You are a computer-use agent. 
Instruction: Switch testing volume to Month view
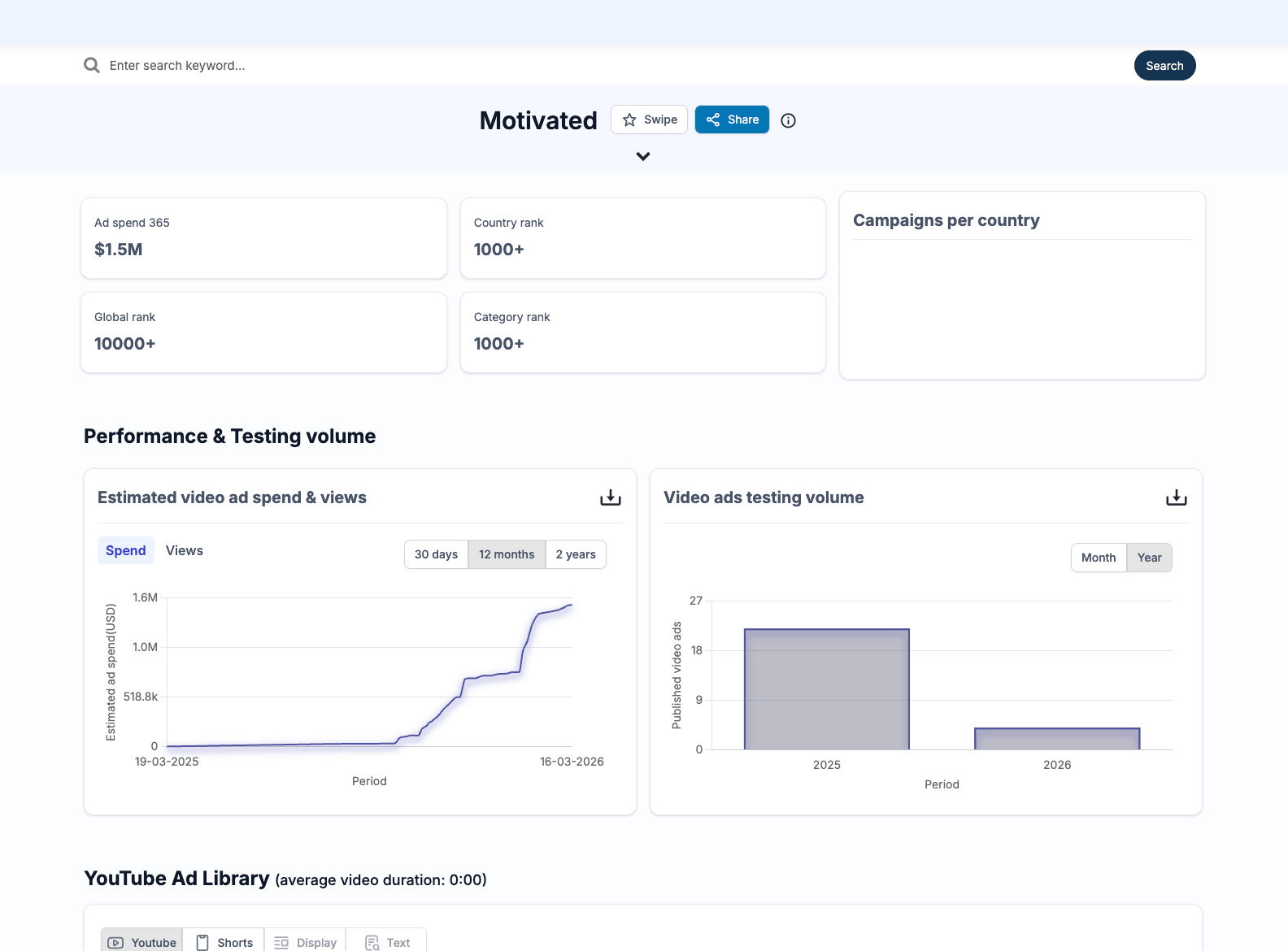pos(1099,558)
